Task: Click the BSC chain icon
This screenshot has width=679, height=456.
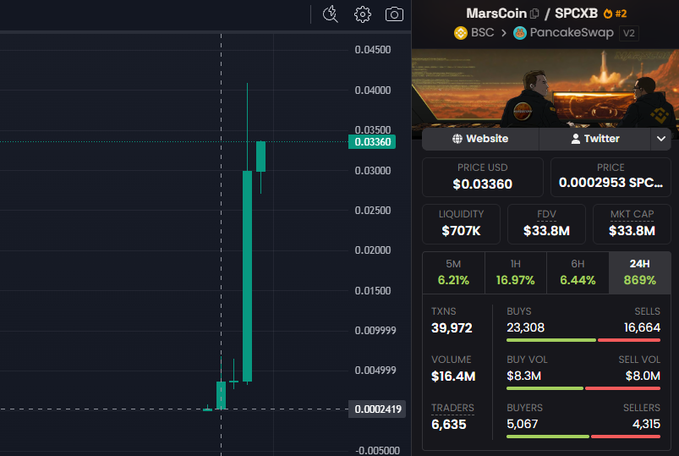Action: point(460,33)
